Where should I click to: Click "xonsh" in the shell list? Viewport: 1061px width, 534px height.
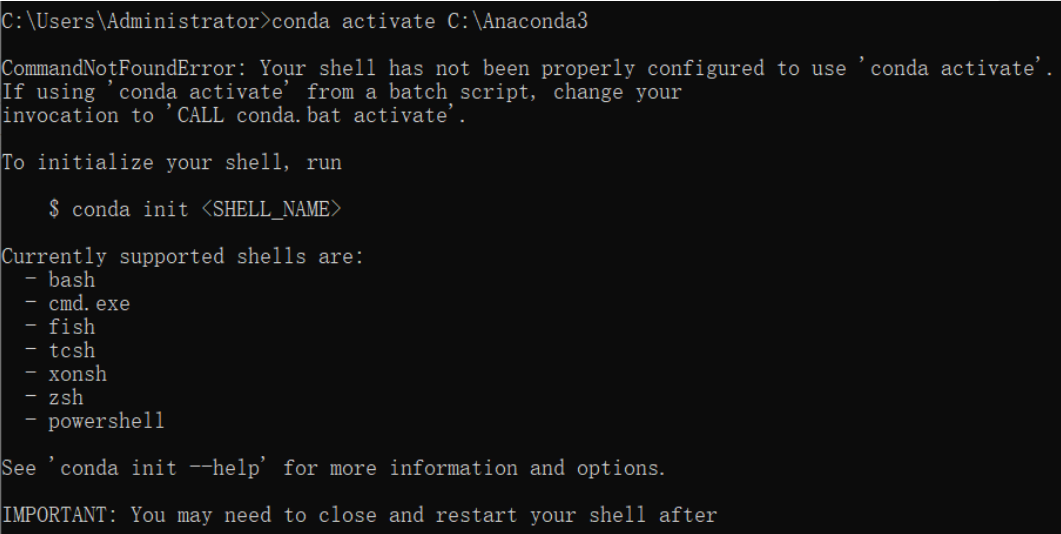click(x=77, y=374)
